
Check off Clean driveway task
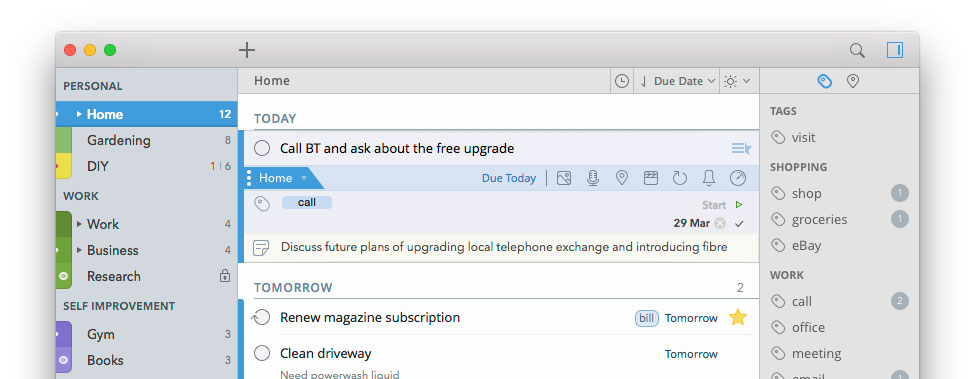(x=262, y=354)
